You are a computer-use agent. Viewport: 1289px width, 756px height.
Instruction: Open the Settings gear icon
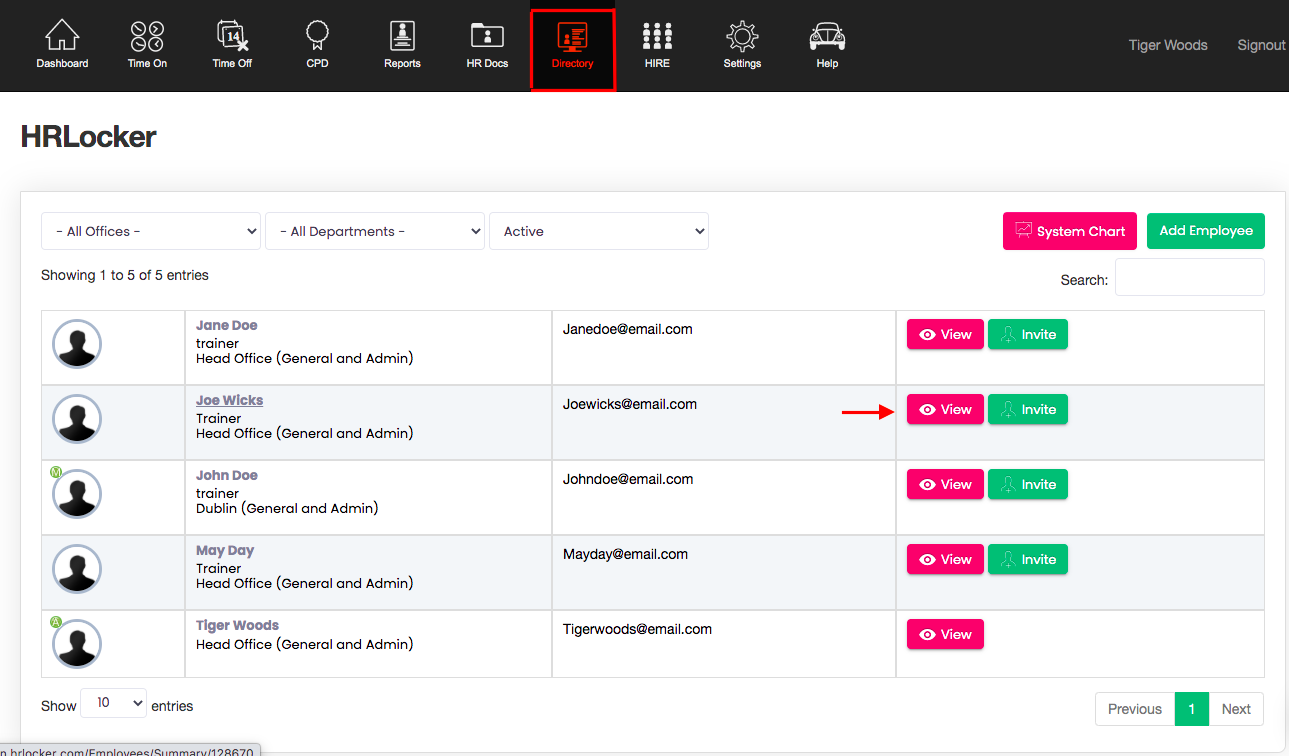[742, 38]
